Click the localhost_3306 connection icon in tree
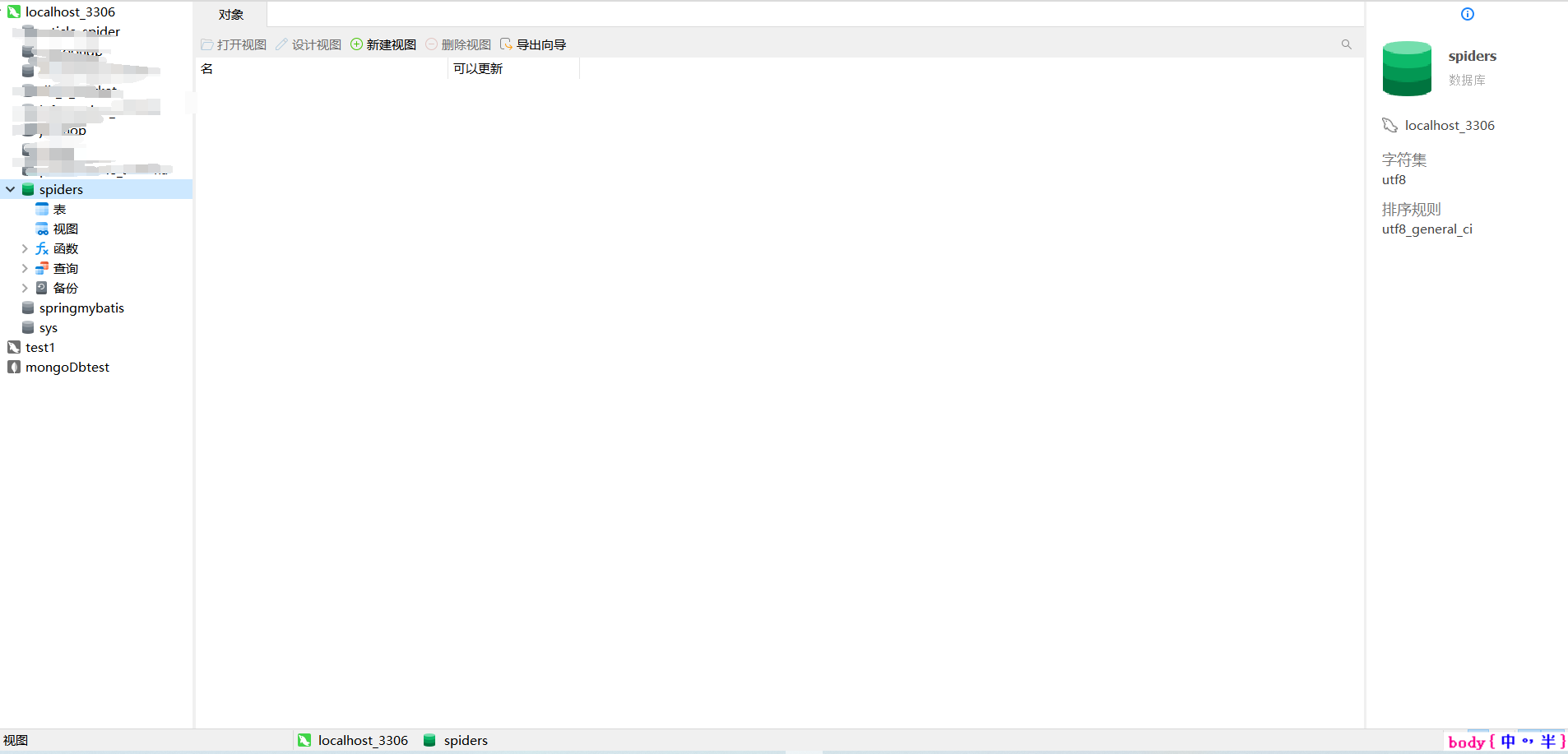This screenshot has width=1568, height=754. 14,12
